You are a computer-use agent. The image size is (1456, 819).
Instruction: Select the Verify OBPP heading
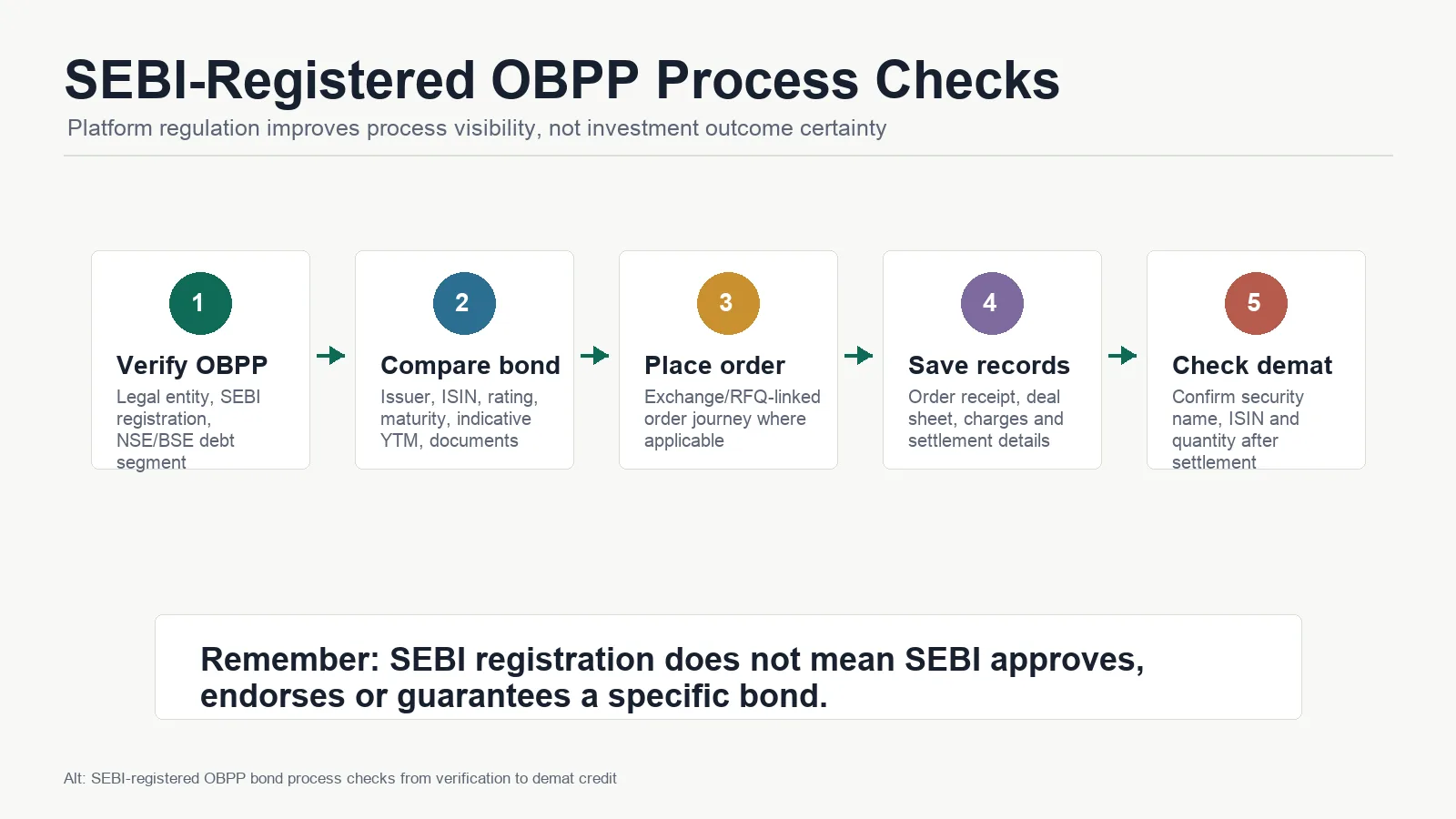(192, 365)
